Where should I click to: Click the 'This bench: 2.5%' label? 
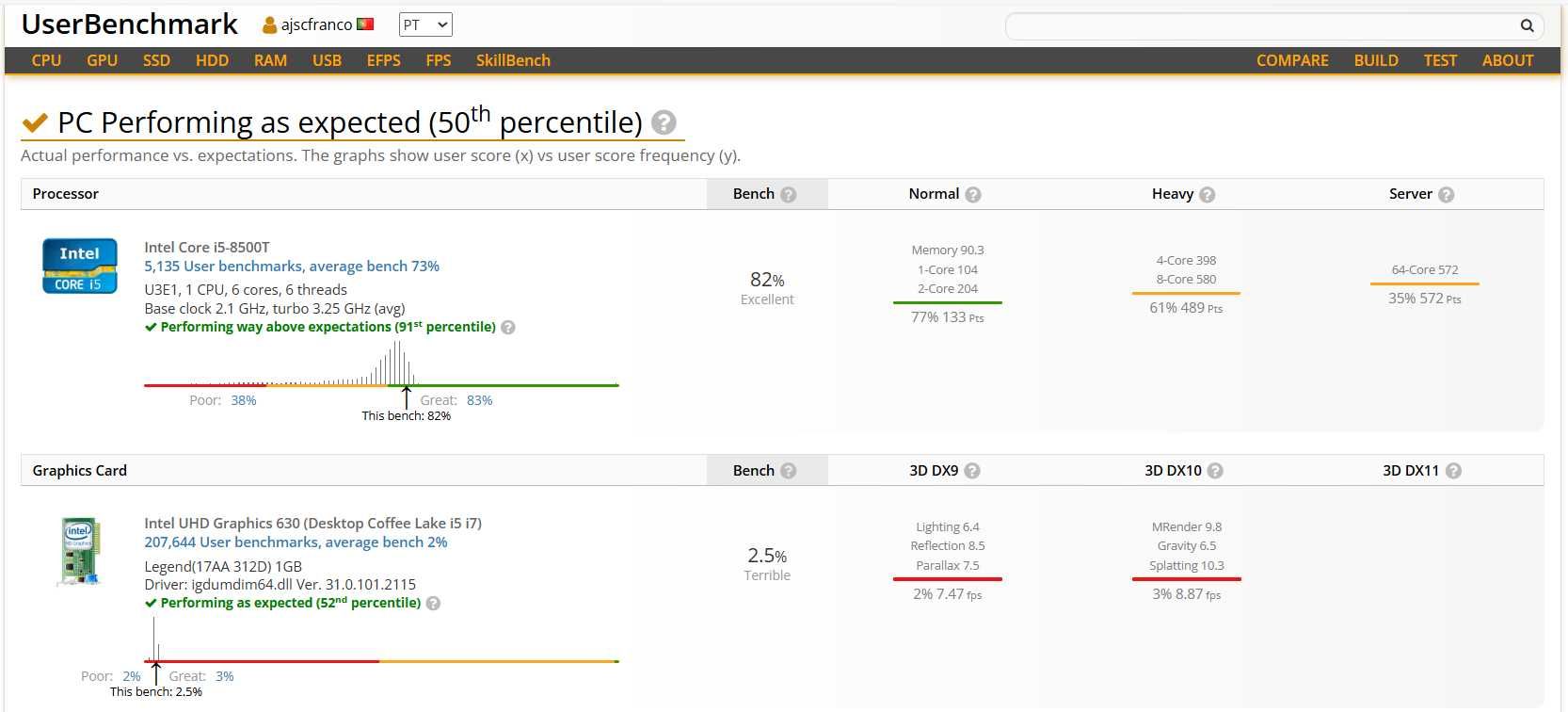pyautogui.click(x=156, y=692)
